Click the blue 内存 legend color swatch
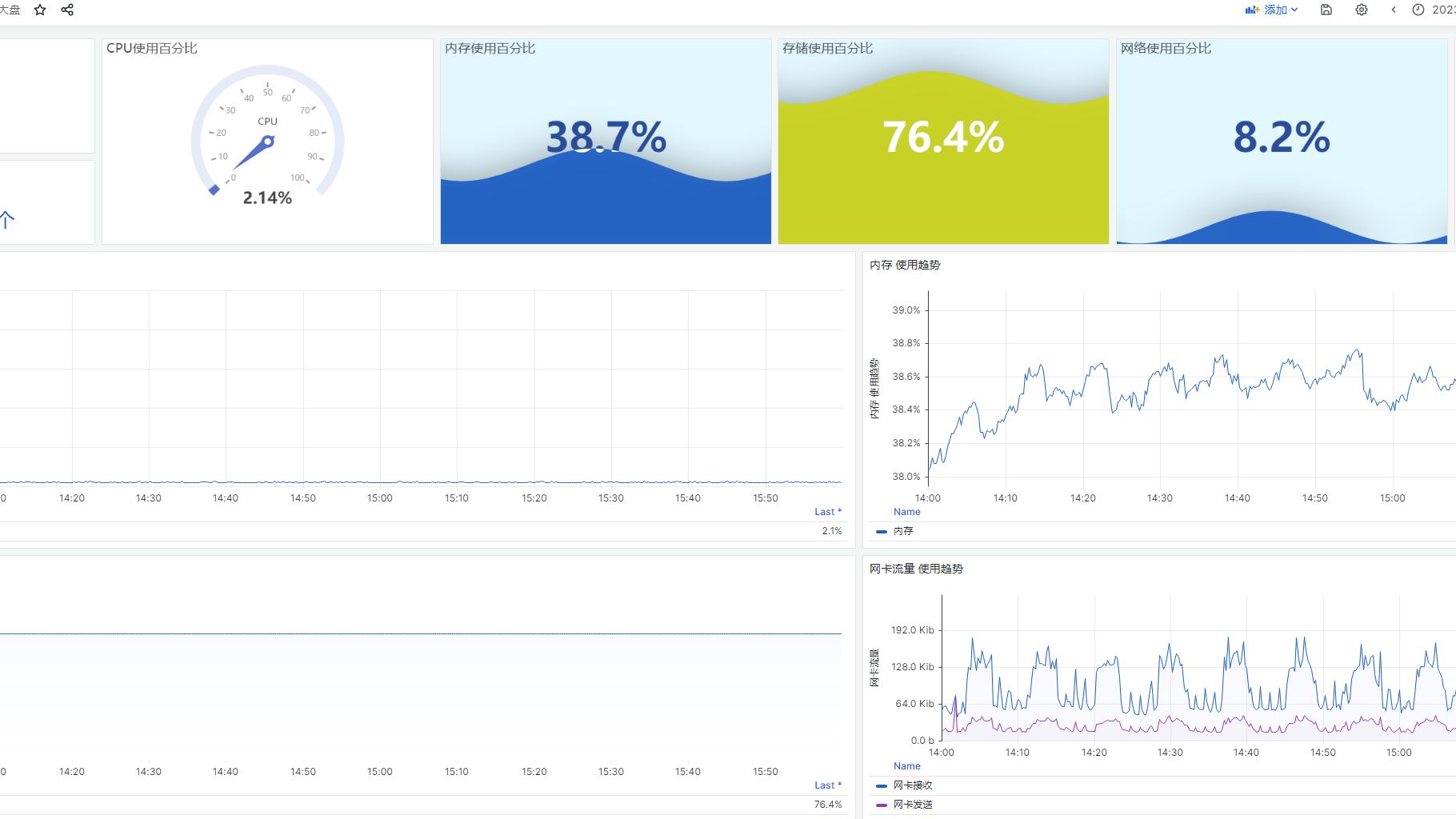 click(x=882, y=531)
